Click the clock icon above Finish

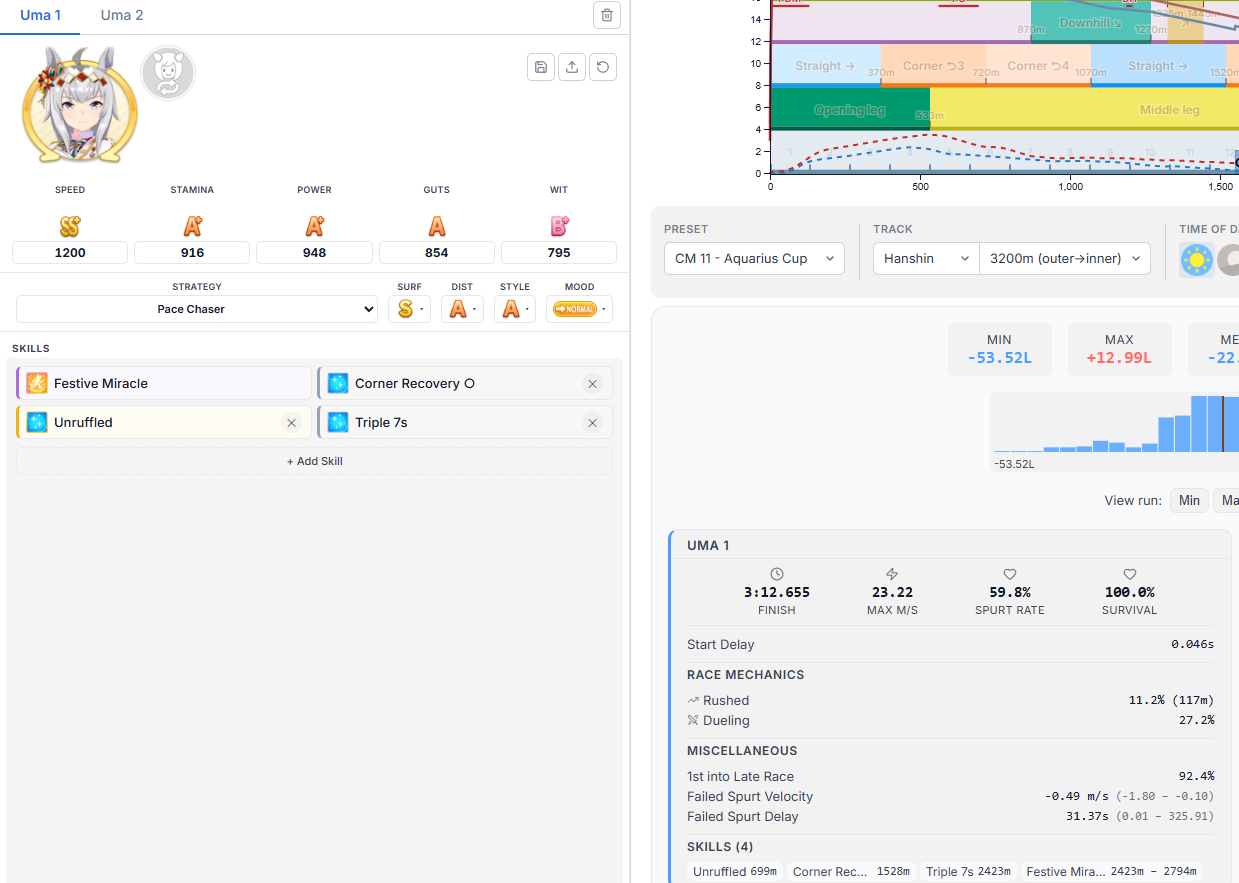(777, 574)
